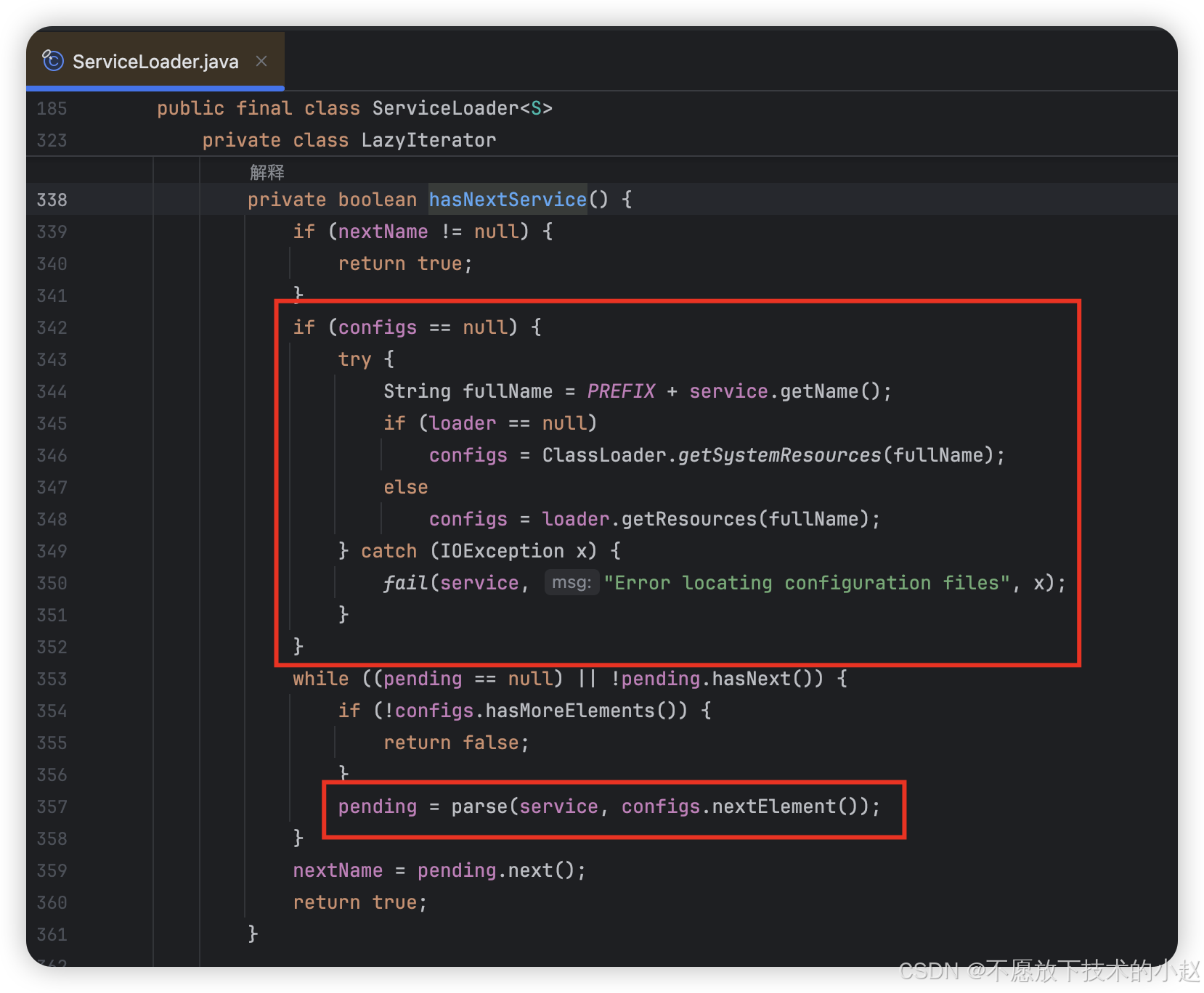Click line number 361 in the gutter
The image size is (1204, 993).
(x=52, y=934)
